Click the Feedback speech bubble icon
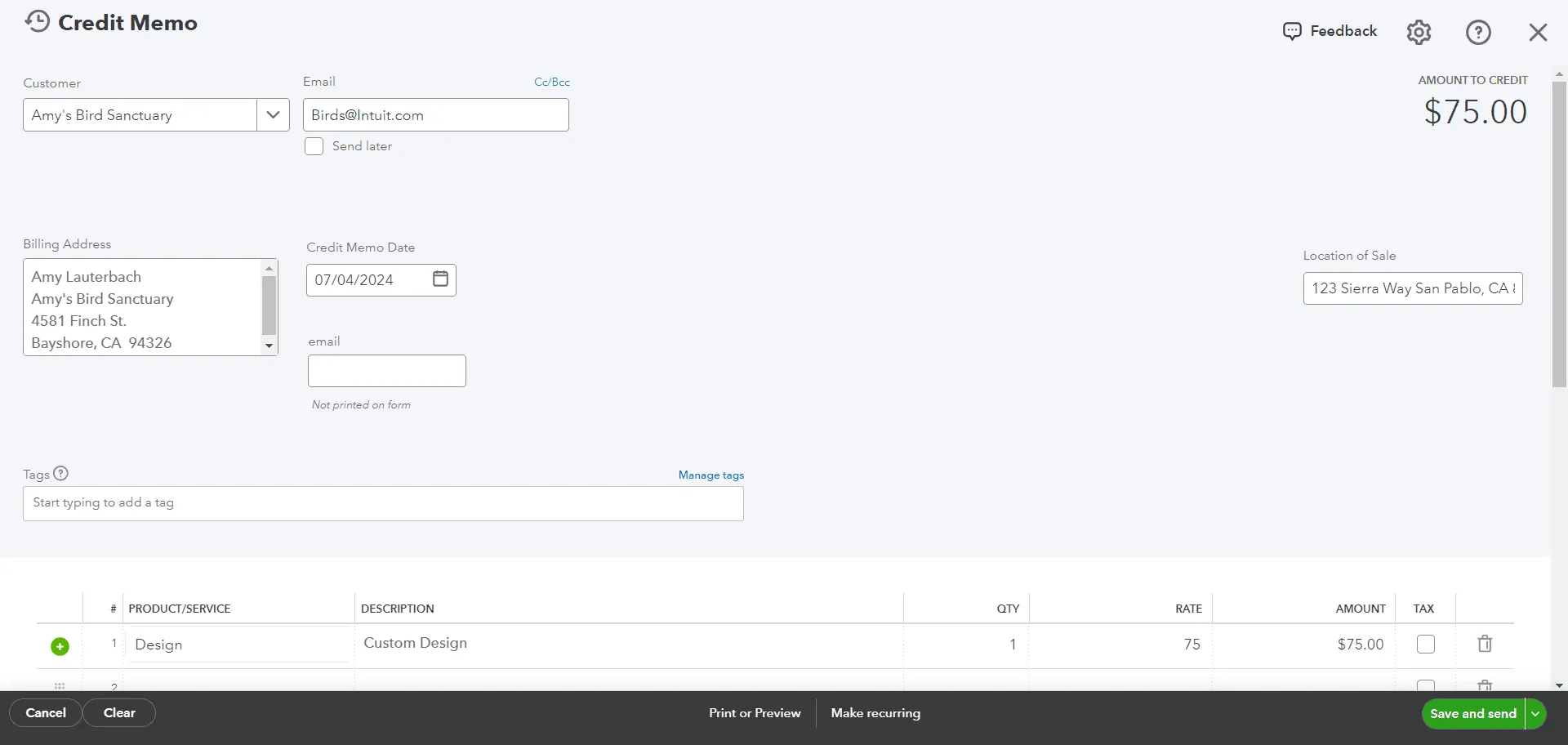 click(1294, 31)
